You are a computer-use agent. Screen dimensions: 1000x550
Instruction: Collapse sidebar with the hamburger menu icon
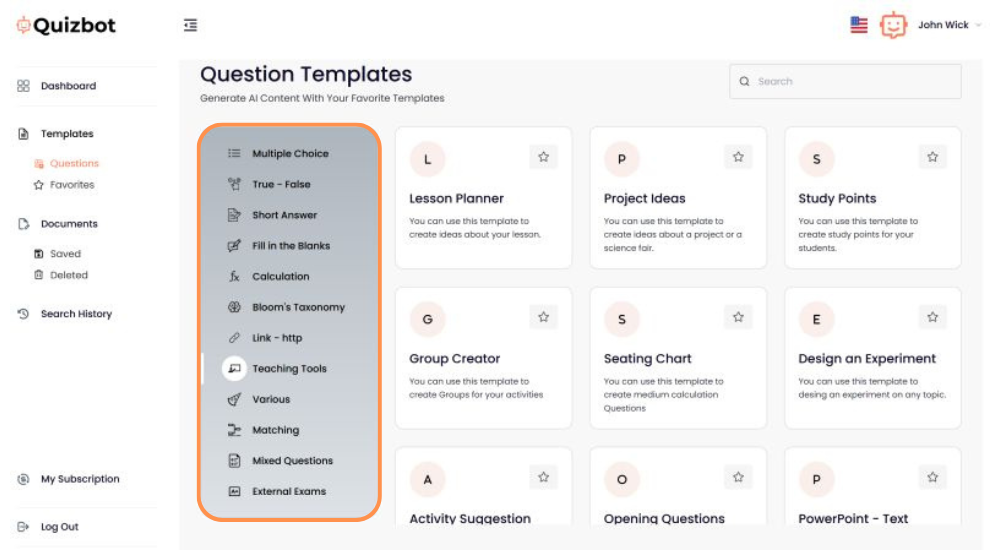click(x=190, y=26)
